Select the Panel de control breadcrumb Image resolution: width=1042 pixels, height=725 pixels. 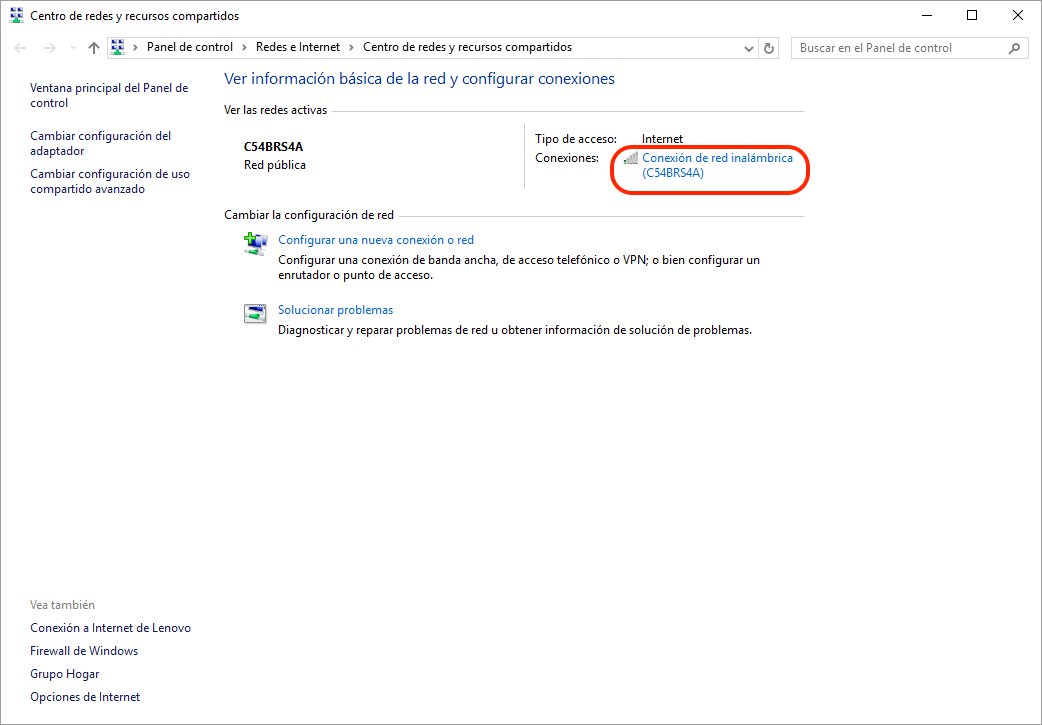[189, 47]
